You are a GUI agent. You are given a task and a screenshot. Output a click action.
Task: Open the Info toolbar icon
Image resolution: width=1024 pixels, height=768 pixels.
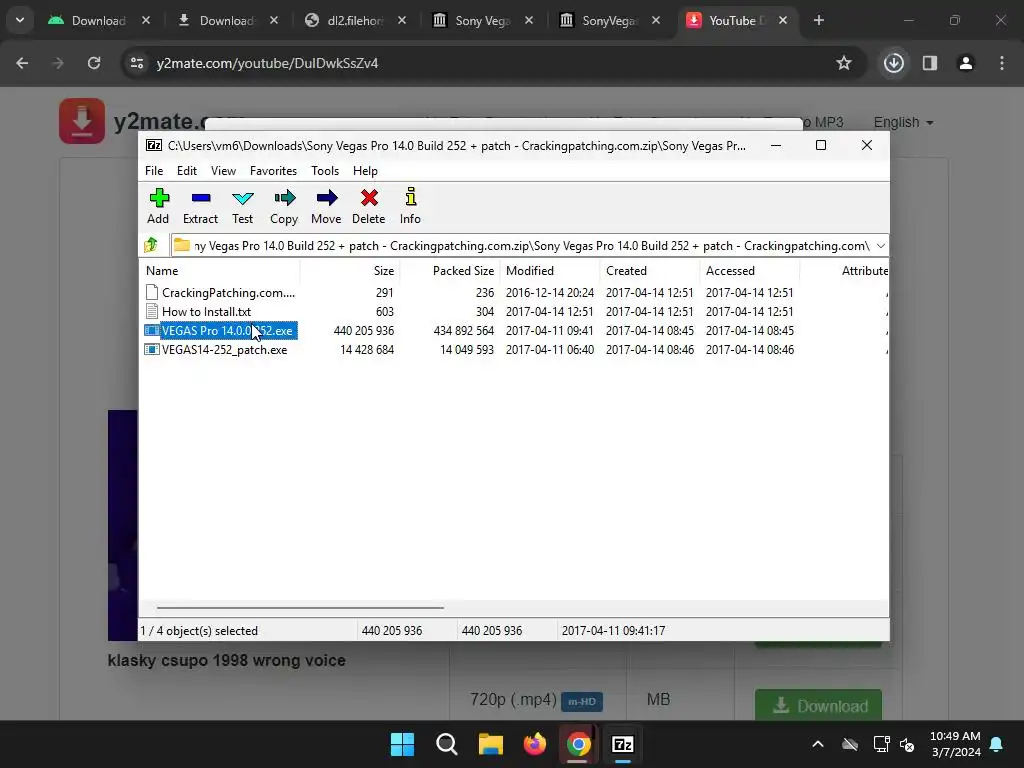[410, 206]
